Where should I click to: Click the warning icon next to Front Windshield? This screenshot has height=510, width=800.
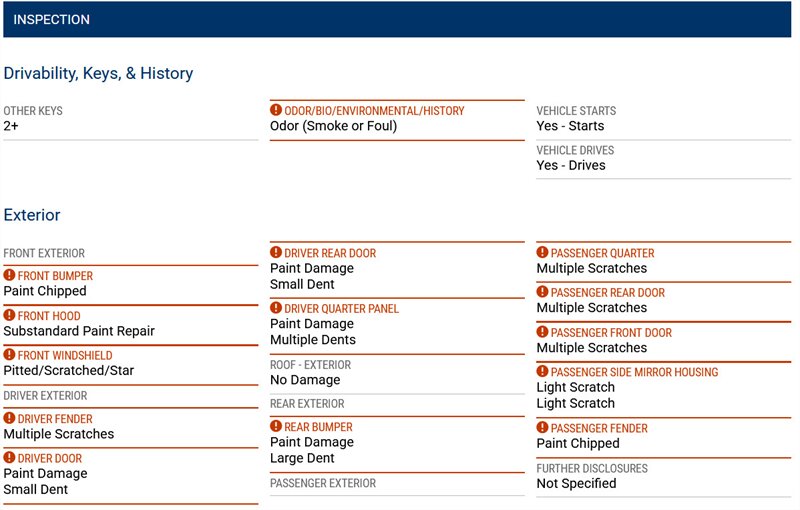10,355
